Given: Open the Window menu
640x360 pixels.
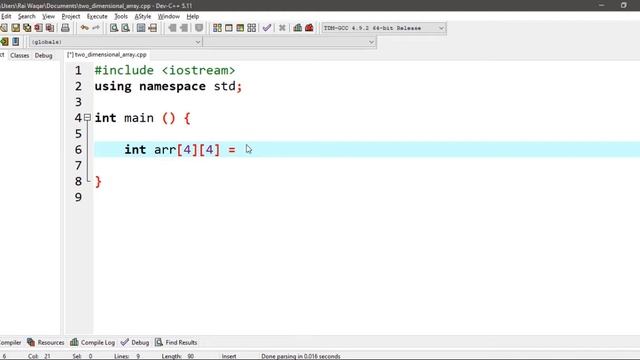Looking at the screenshot, I should [x=169, y=16].
